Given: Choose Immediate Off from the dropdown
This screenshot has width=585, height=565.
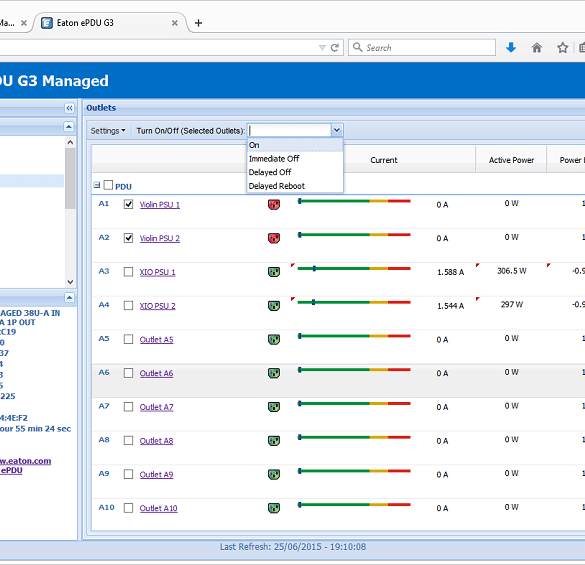Looking at the screenshot, I should 295,159.
